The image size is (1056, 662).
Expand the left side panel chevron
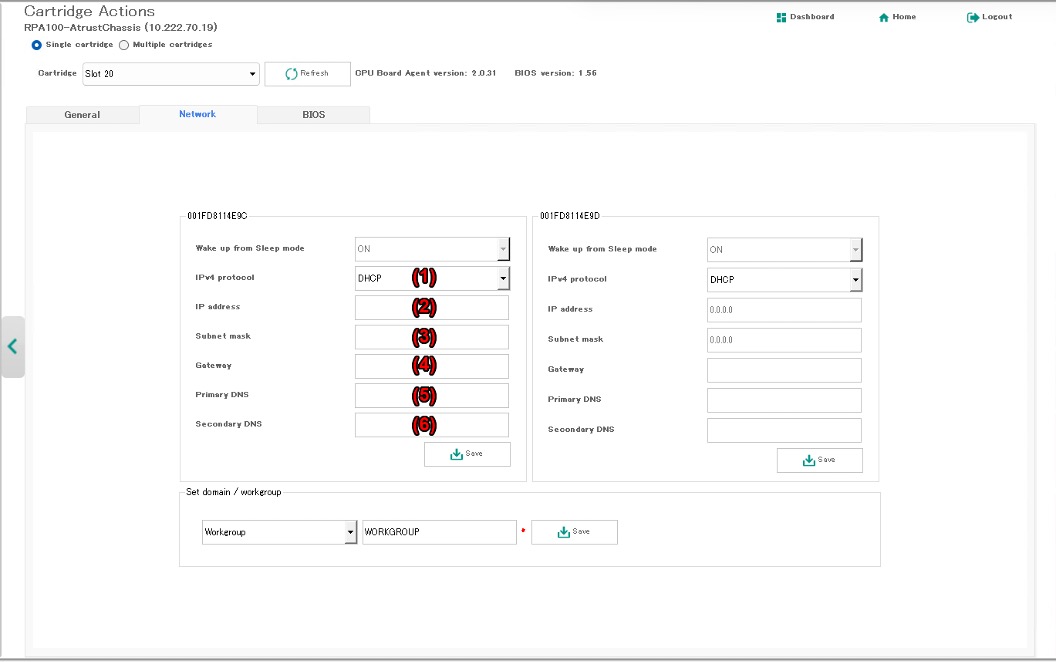click(12, 346)
